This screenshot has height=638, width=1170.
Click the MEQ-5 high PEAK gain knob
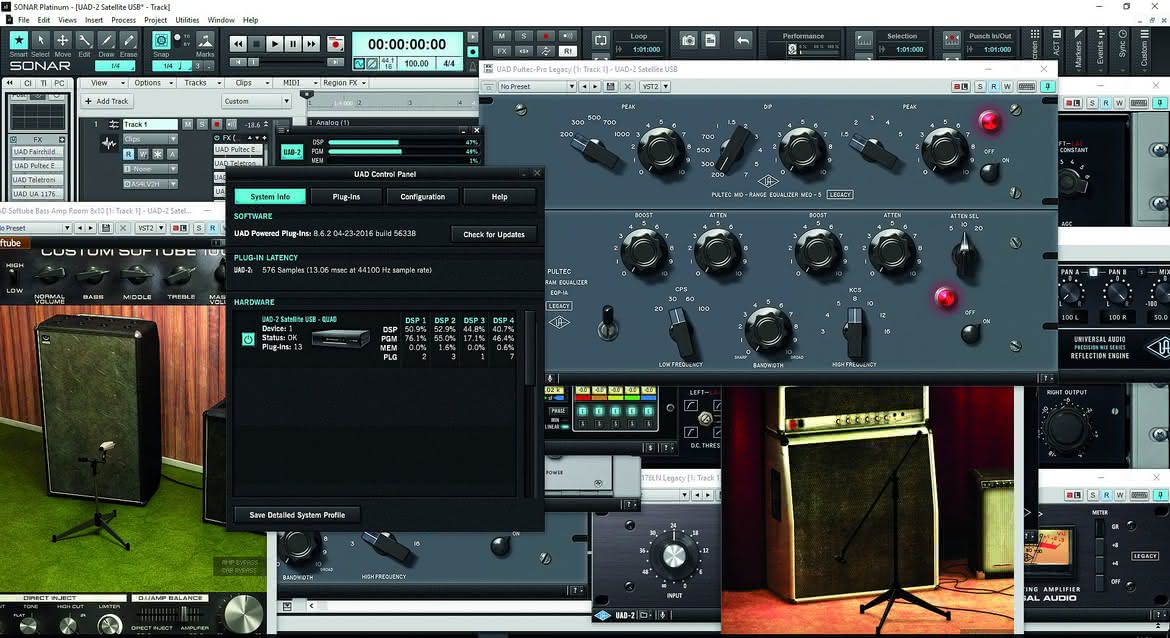click(944, 149)
